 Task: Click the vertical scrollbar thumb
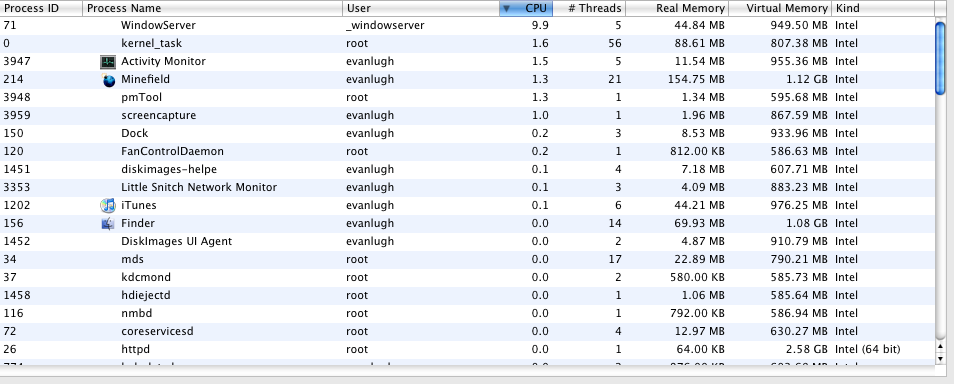coord(941,57)
